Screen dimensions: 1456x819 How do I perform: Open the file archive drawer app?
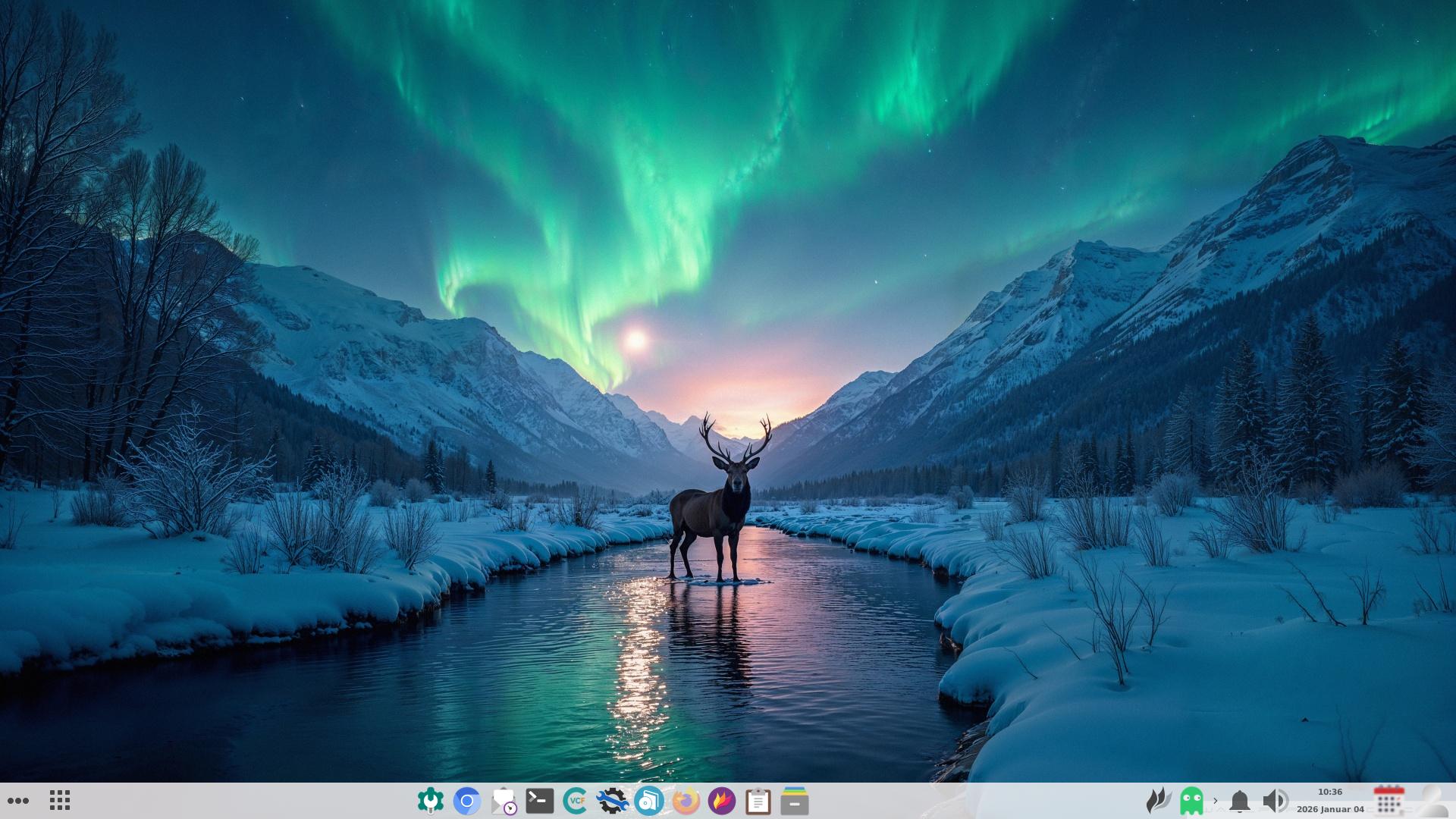[x=794, y=801]
